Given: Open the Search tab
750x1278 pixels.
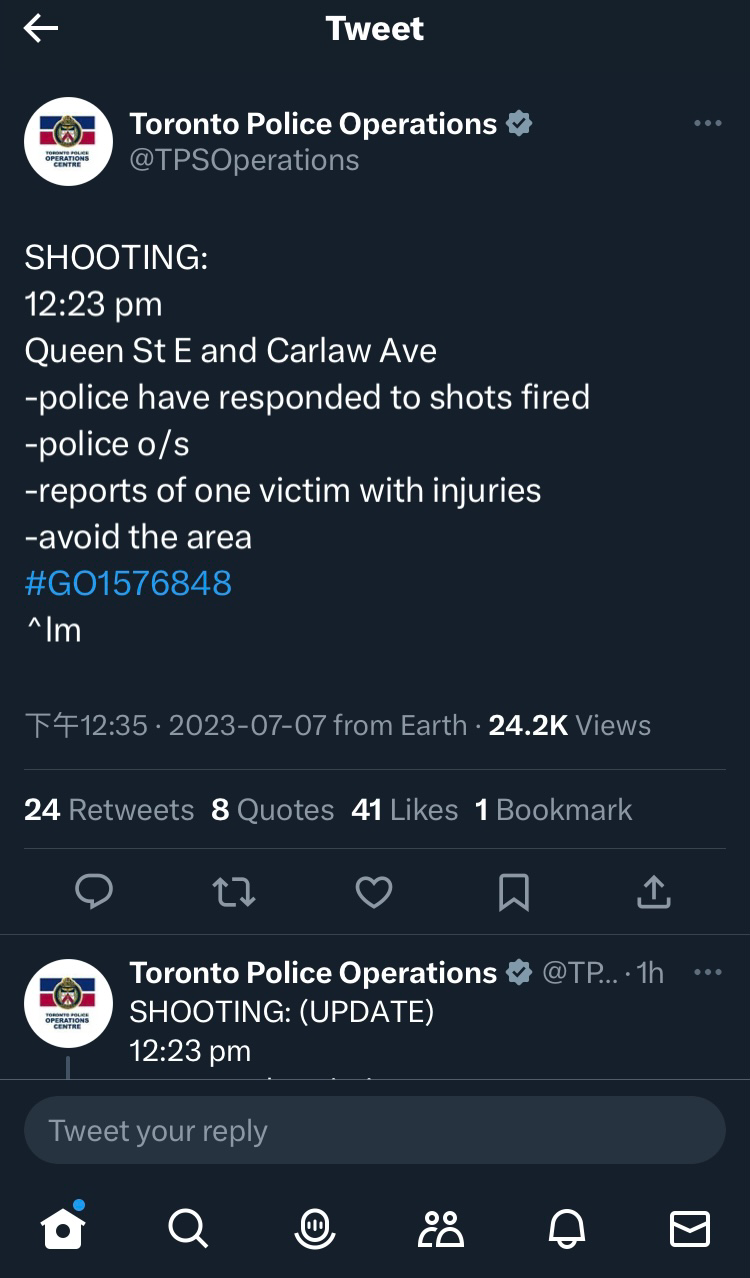Looking at the screenshot, I should tap(188, 1227).
